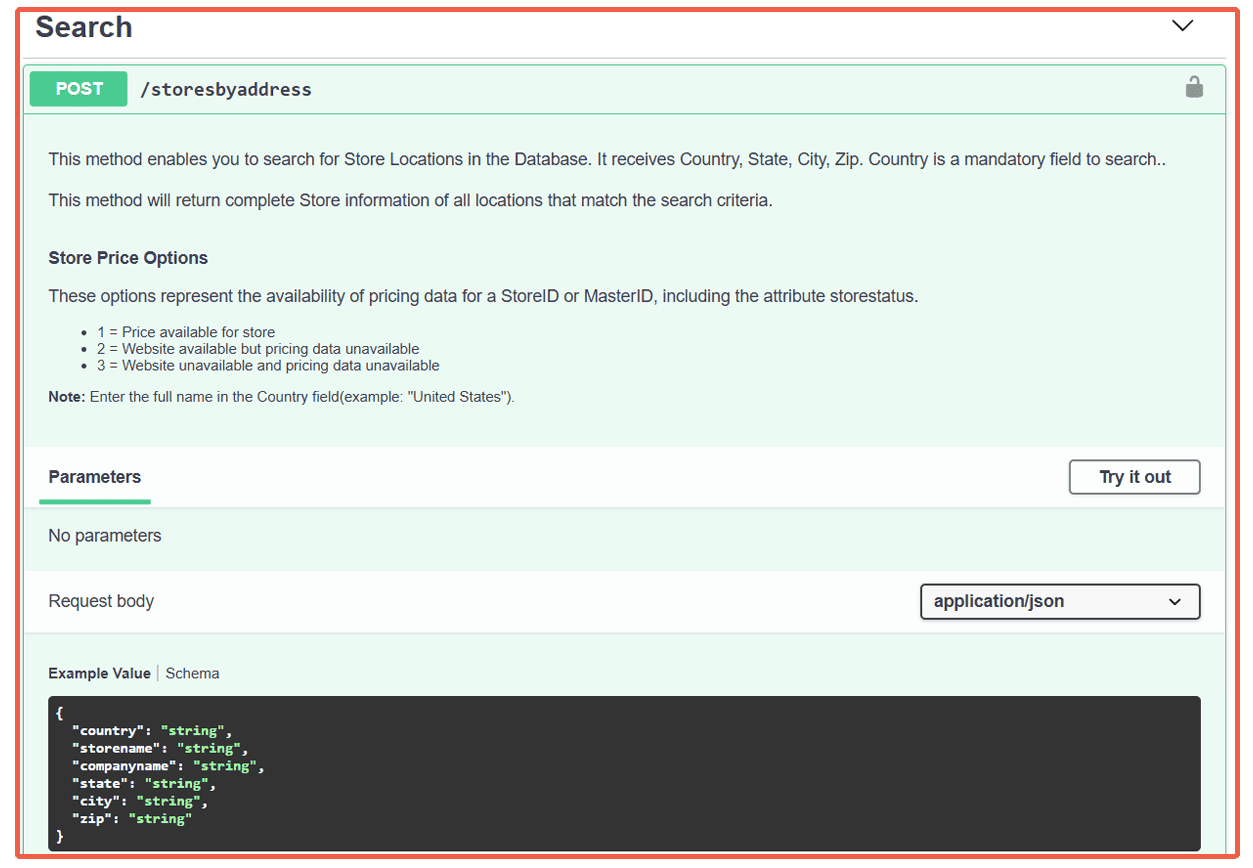Click the "zip" line in the example JSON
Viewport: 1253px width, 868px height.
coord(131,818)
